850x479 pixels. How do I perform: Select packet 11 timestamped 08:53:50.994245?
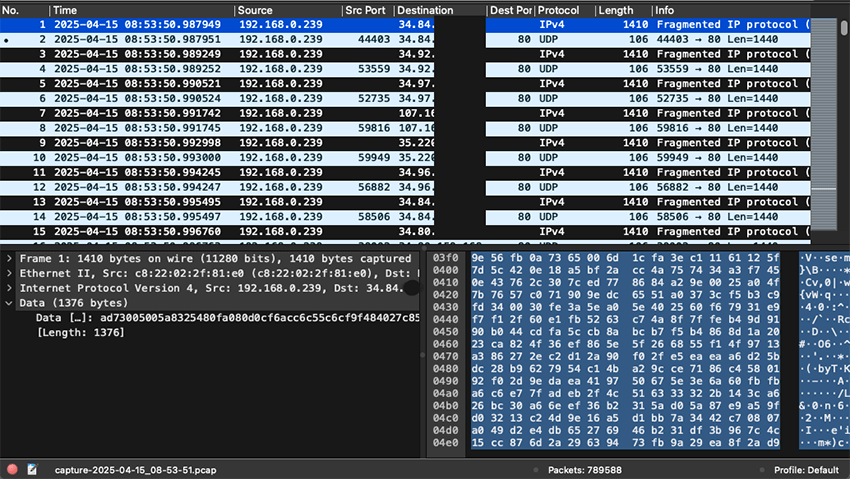(405, 172)
